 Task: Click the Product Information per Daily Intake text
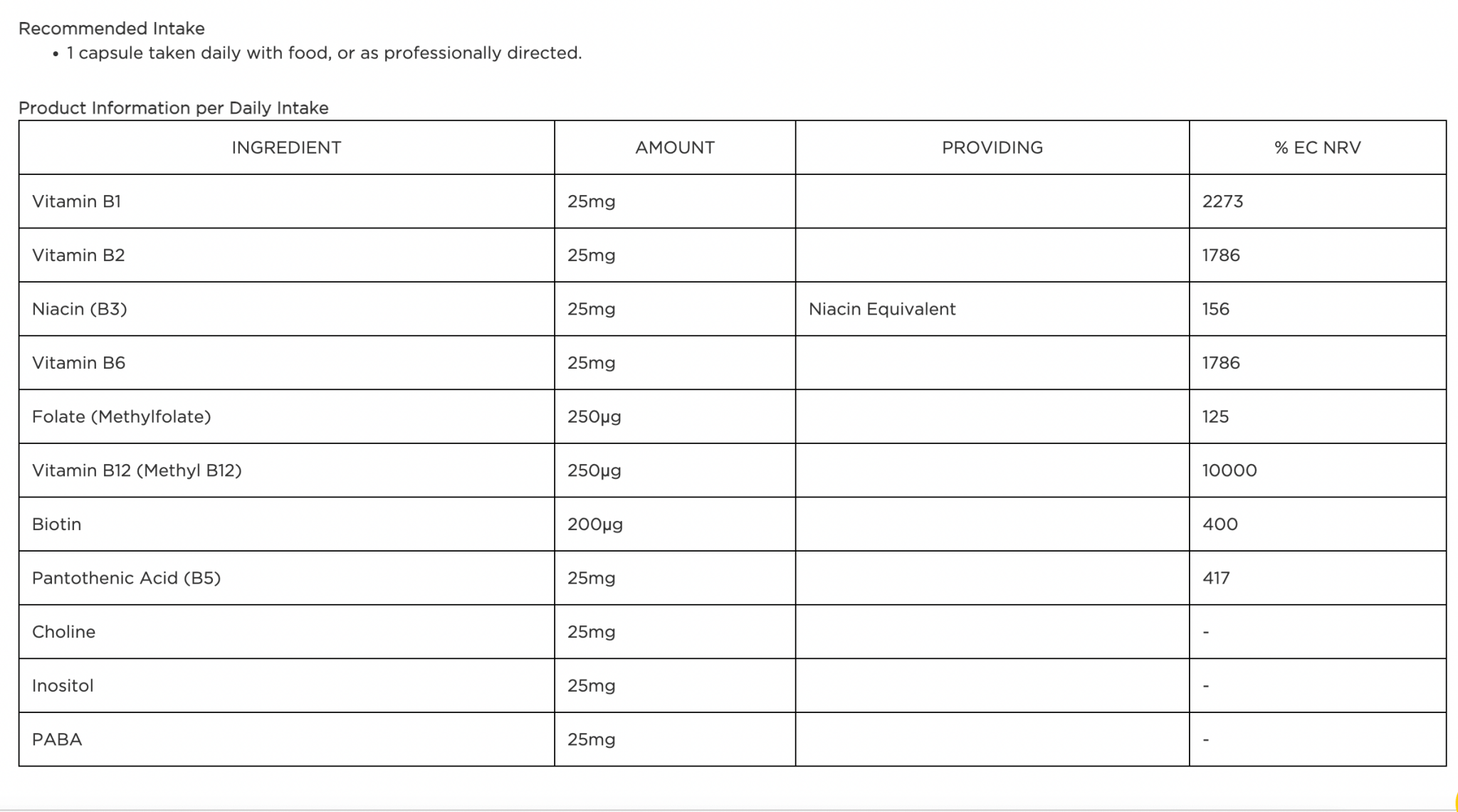tap(174, 108)
